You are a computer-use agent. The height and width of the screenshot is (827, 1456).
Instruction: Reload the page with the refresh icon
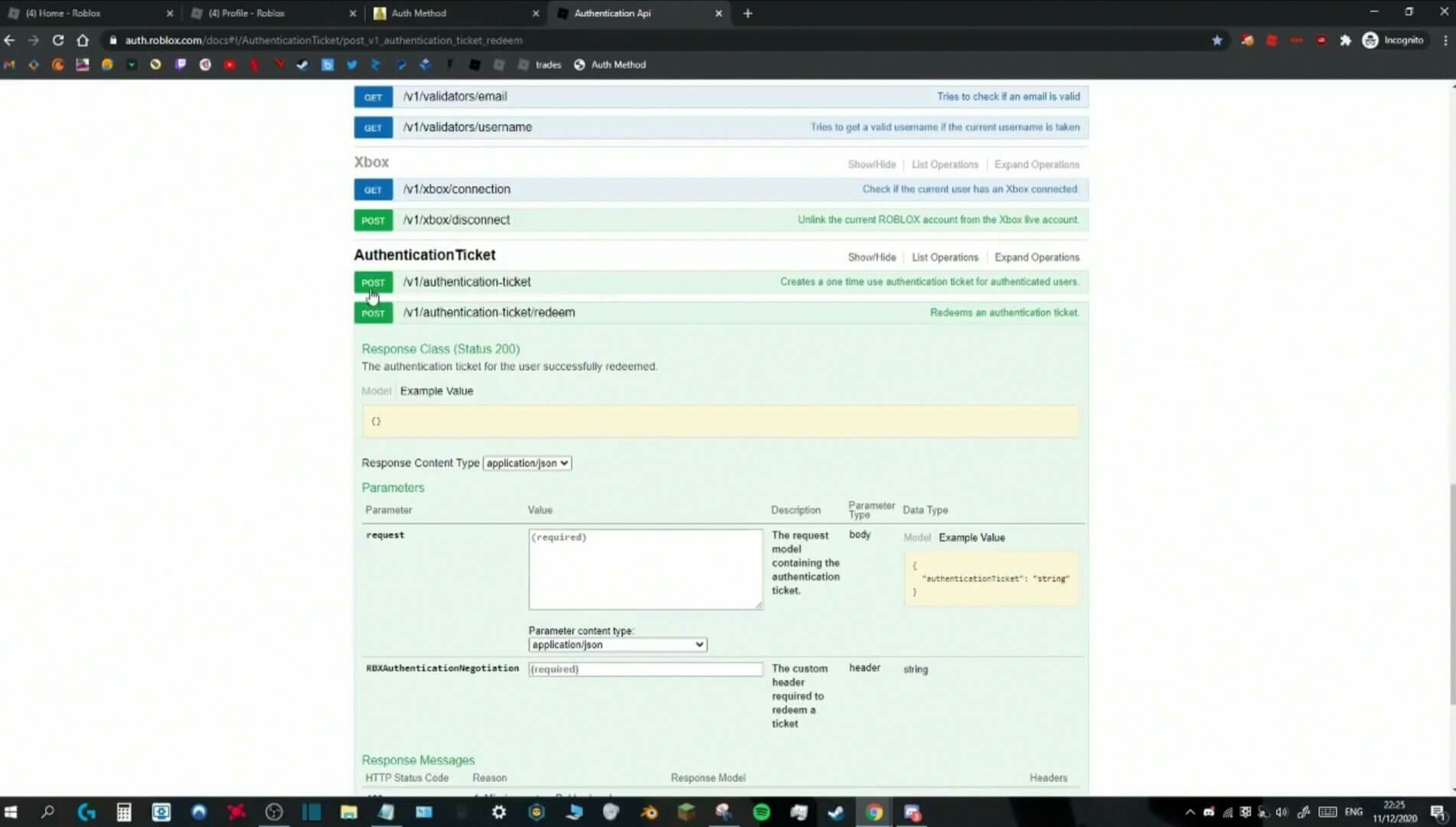coord(58,40)
